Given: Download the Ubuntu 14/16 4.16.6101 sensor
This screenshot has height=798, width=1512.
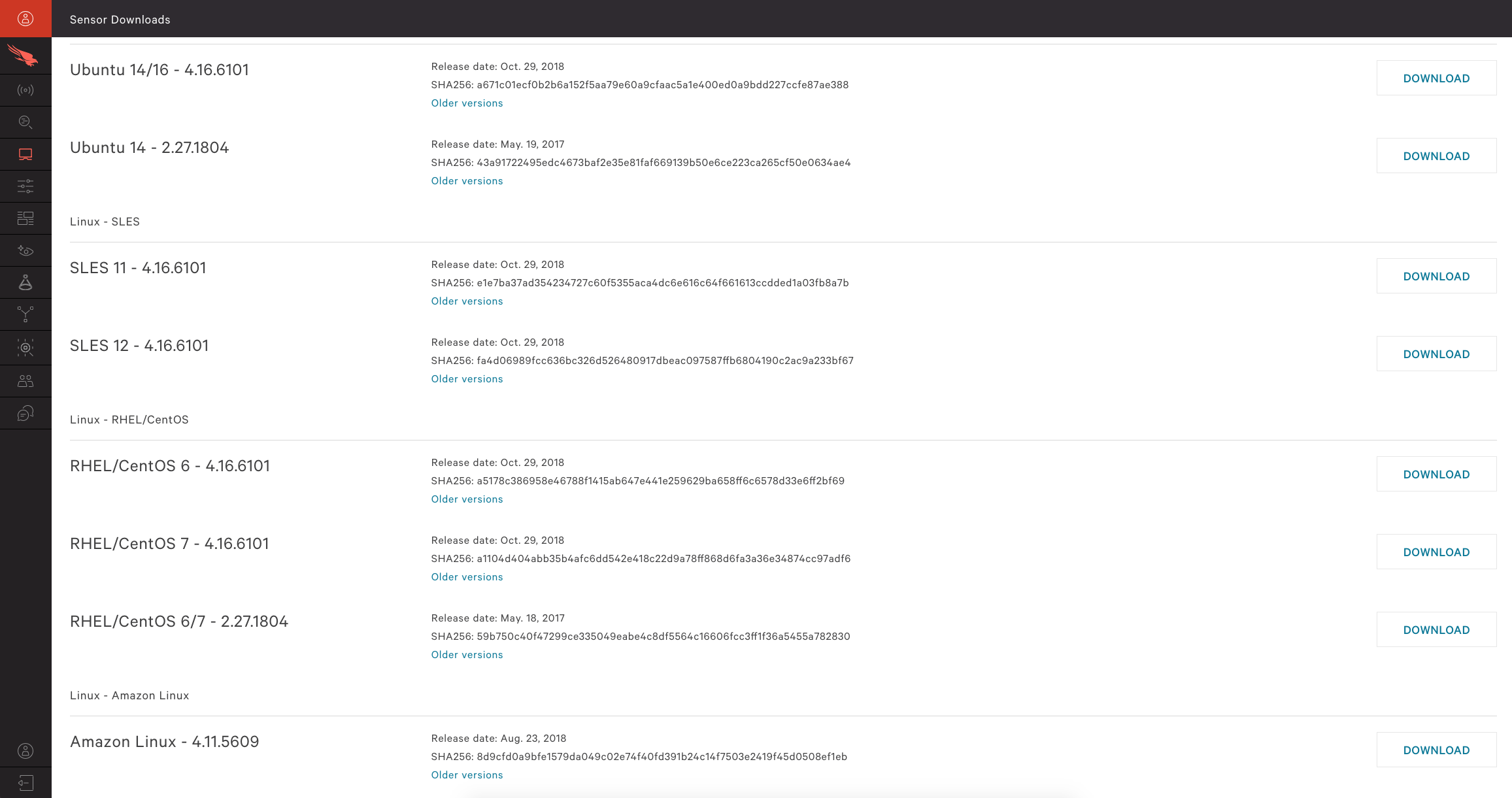Looking at the screenshot, I should point(1436,78).
